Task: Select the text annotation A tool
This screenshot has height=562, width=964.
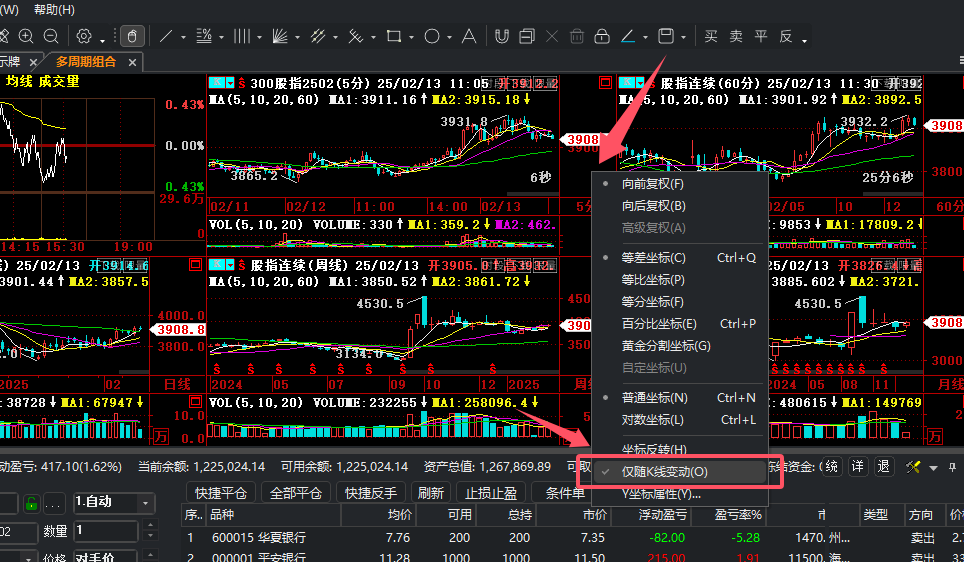Action: pyautogui.click(x=469, y=37)
